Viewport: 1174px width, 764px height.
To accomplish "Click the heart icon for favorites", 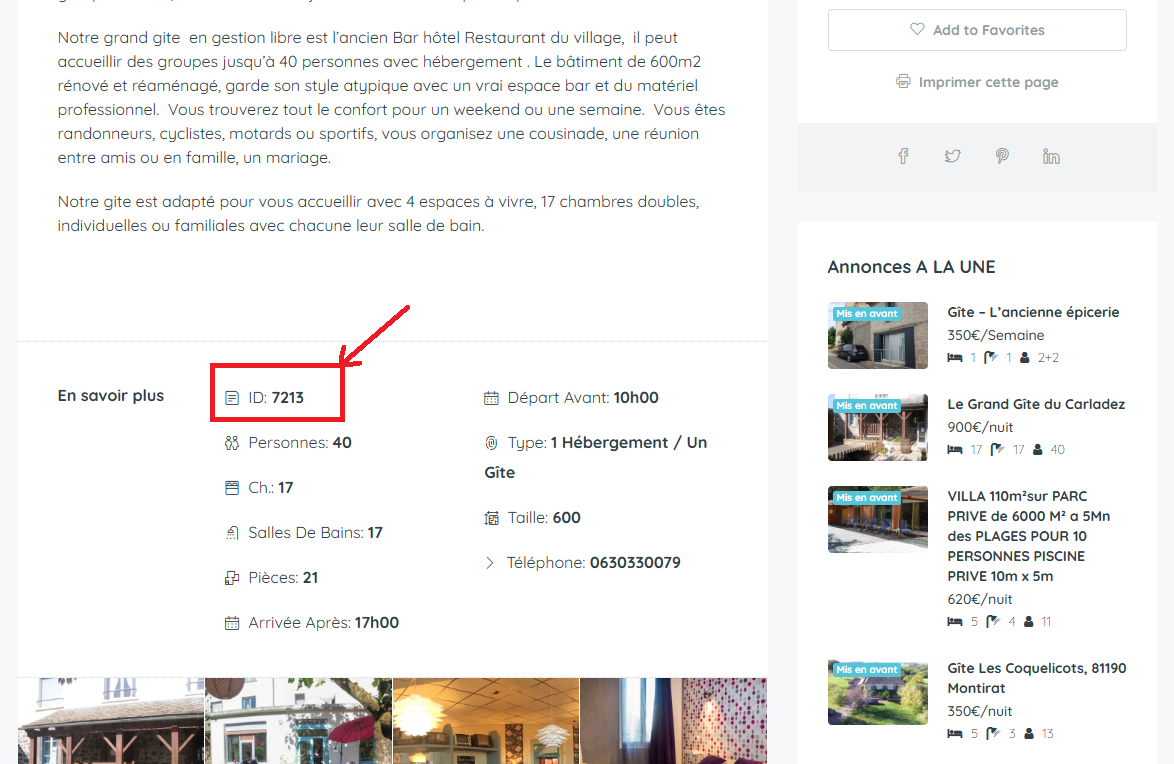I will tap(917, 30).
